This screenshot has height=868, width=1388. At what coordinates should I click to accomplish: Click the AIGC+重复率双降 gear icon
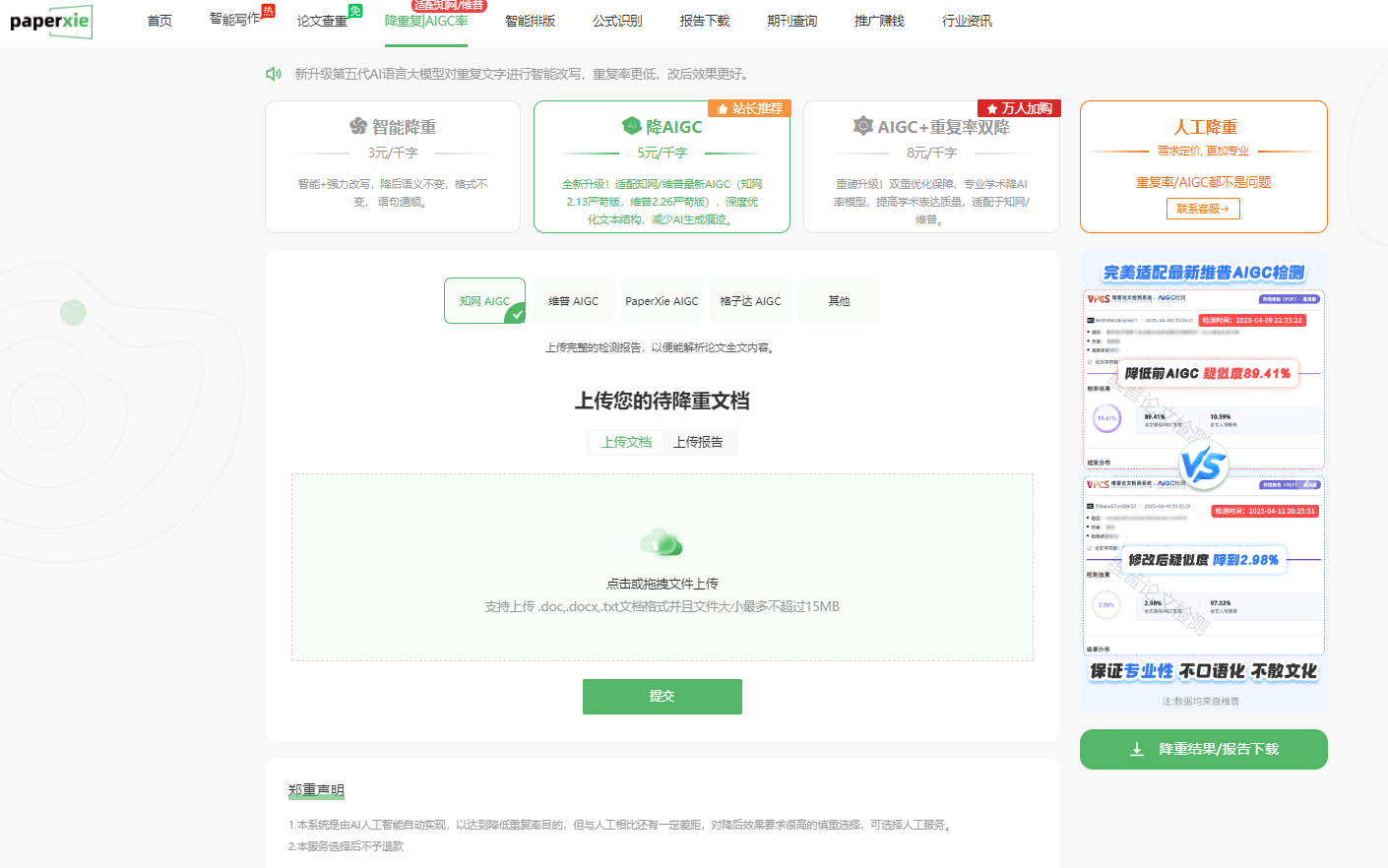[x=863, y=126]
